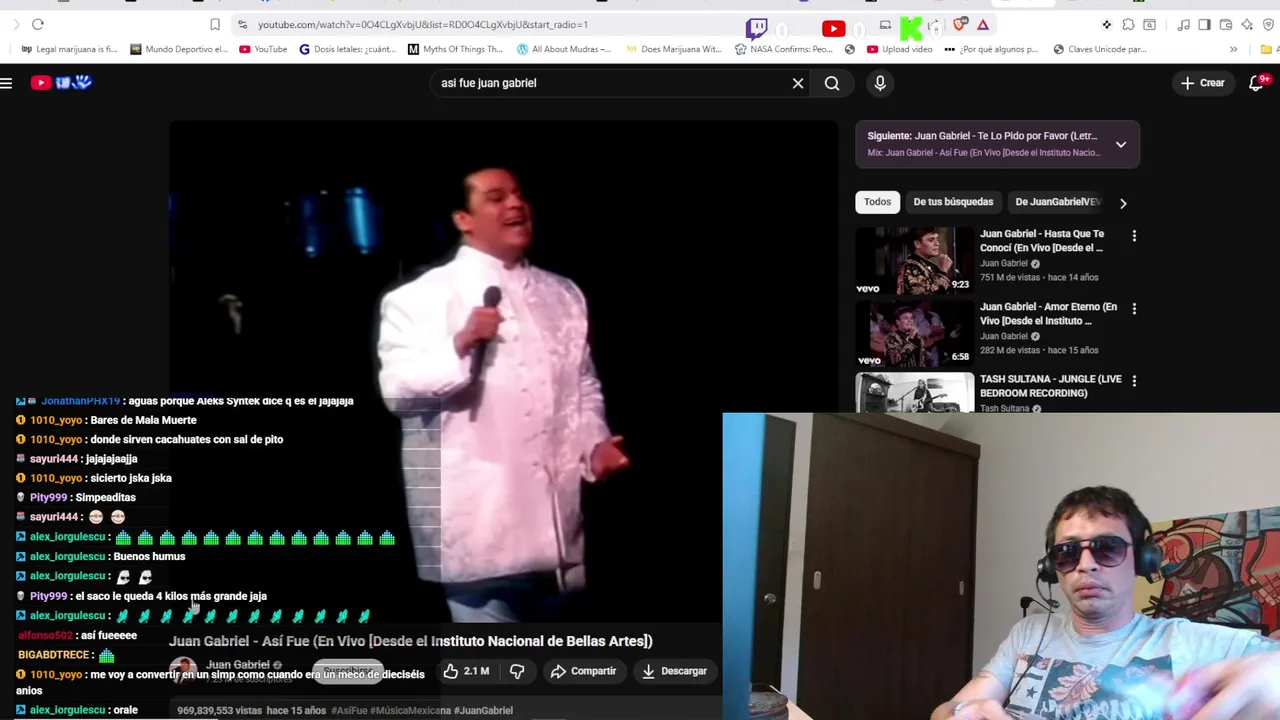Open 'Myths Of Things Th...' bookmark
The width and height of the screenshot is (1280, 720).
pyautogui.click(x=455, y=49)
